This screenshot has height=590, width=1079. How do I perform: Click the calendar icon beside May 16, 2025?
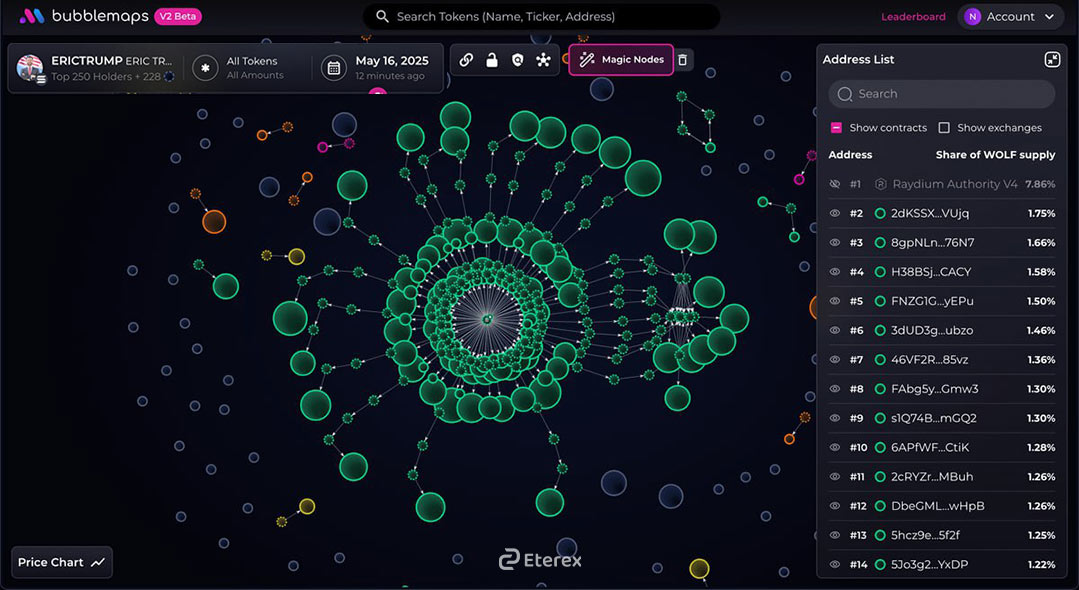[x=334, y=68]
